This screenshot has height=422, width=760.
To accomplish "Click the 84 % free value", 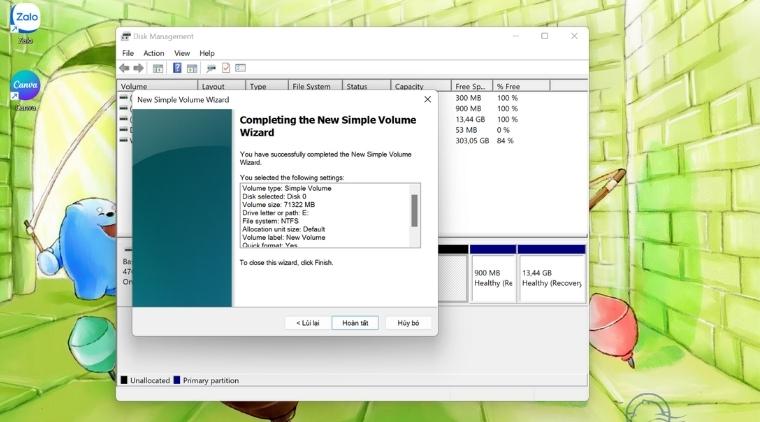I will click(x=505, y=141).
